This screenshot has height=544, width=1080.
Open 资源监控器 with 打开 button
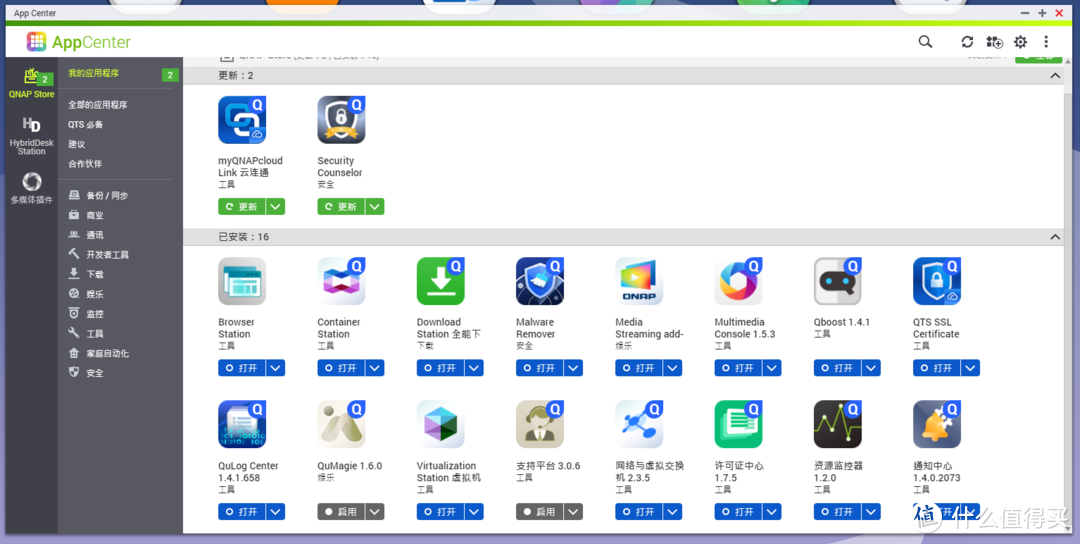[x=838, y=512]
